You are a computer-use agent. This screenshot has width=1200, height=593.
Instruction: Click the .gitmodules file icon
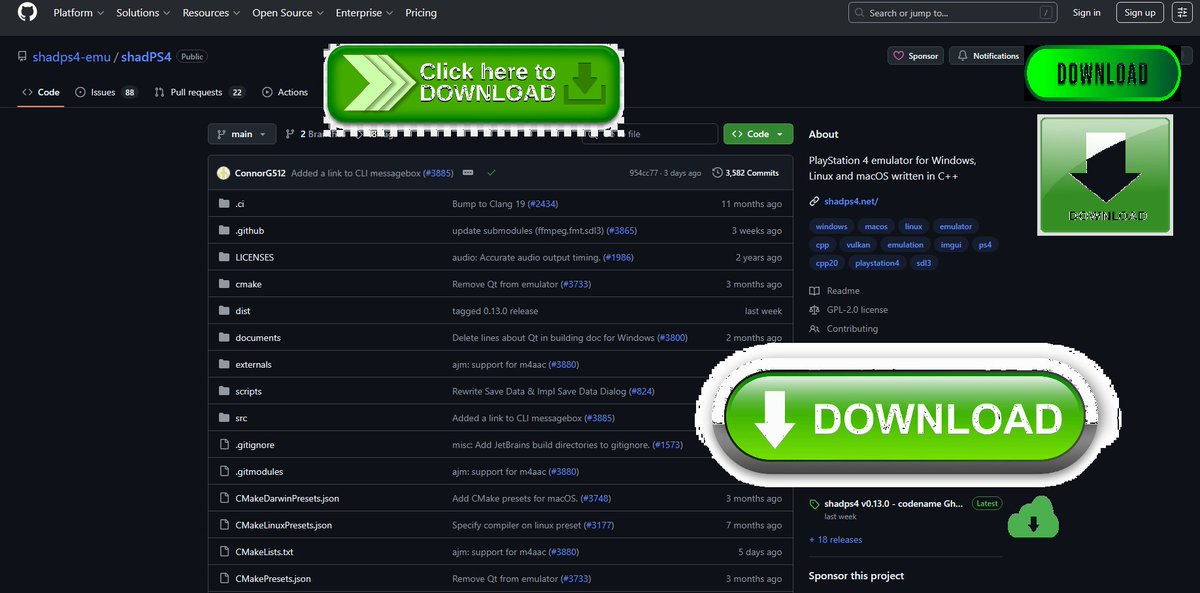click(224, 472)
